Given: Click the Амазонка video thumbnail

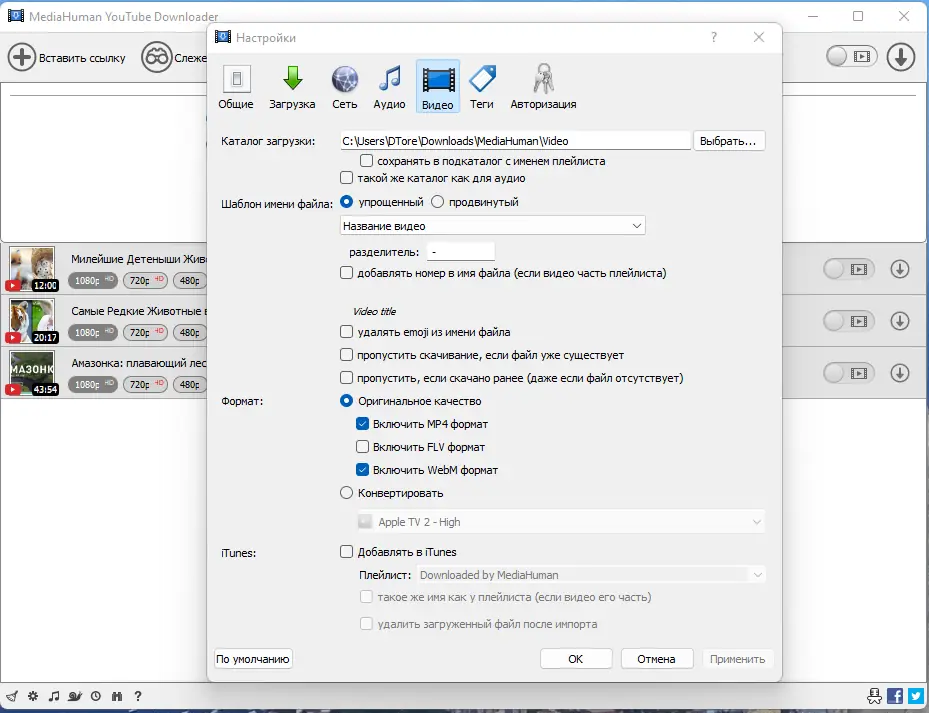Looking at the screenshot, I should pyautogui.click(x=32, y=373).
